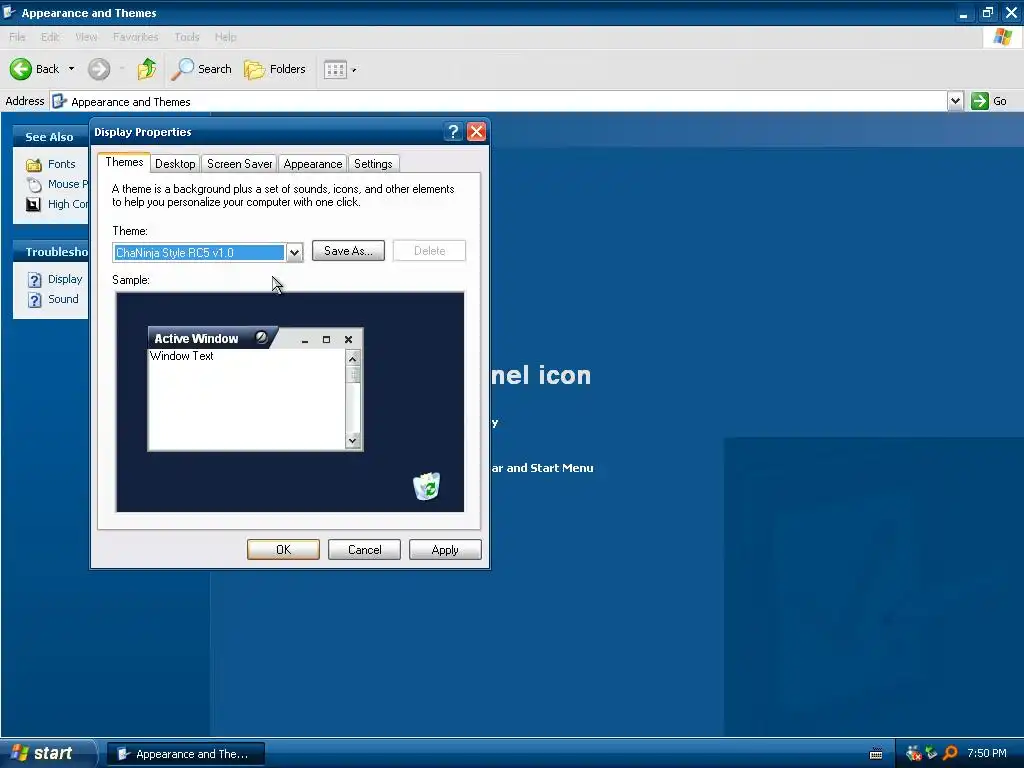
Task: Open the Screen Saver tab
Action: click(240, 164)
